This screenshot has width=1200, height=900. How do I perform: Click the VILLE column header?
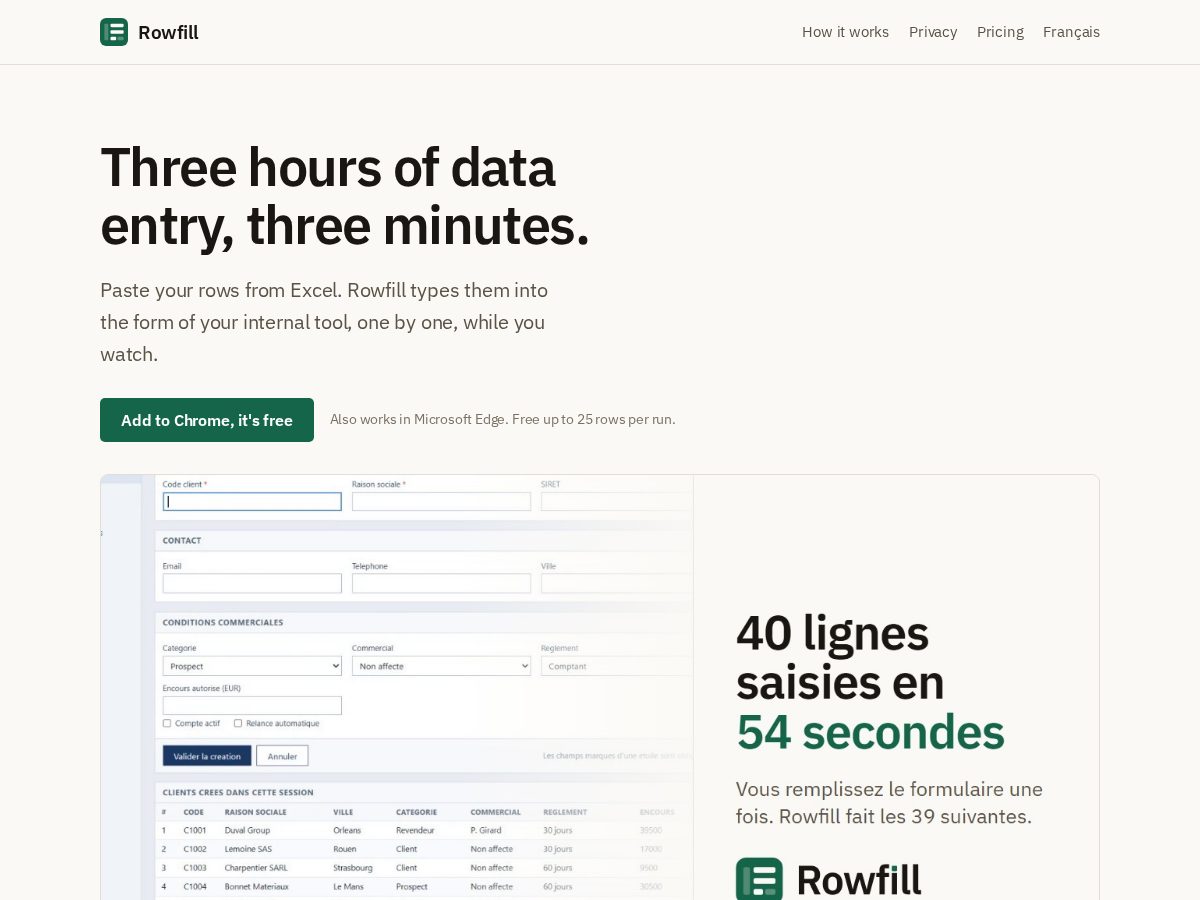click(343, 812)
